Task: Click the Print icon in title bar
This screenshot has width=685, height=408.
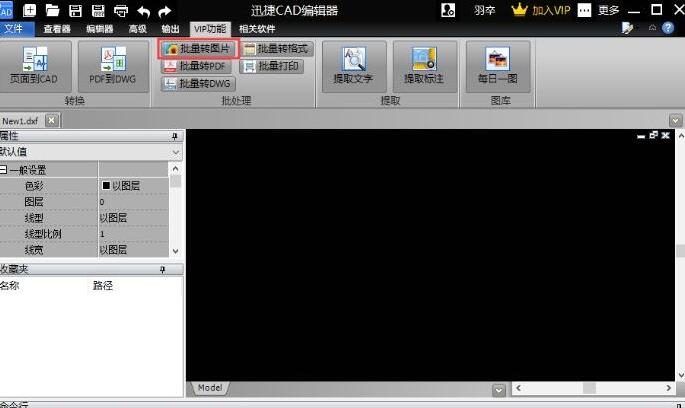Action: click(x=121, y=10)
